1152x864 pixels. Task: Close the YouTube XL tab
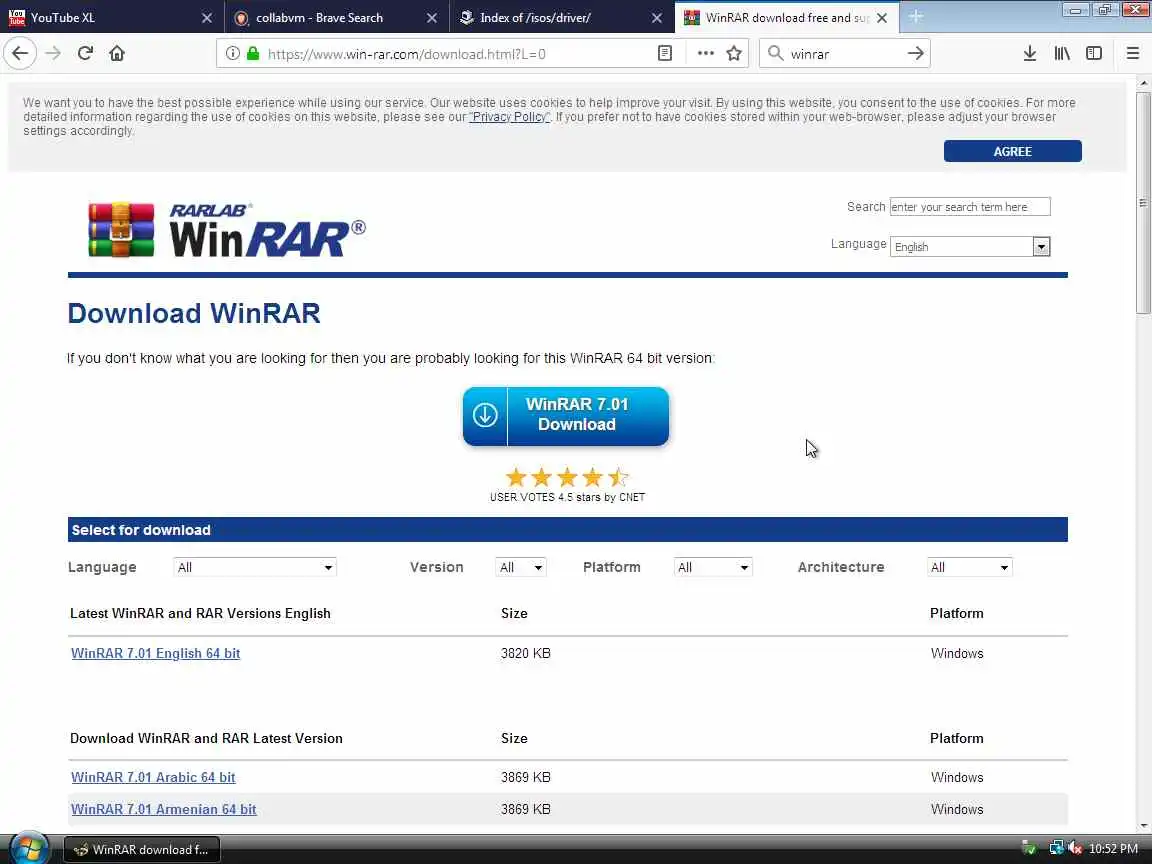click(207, 18)
